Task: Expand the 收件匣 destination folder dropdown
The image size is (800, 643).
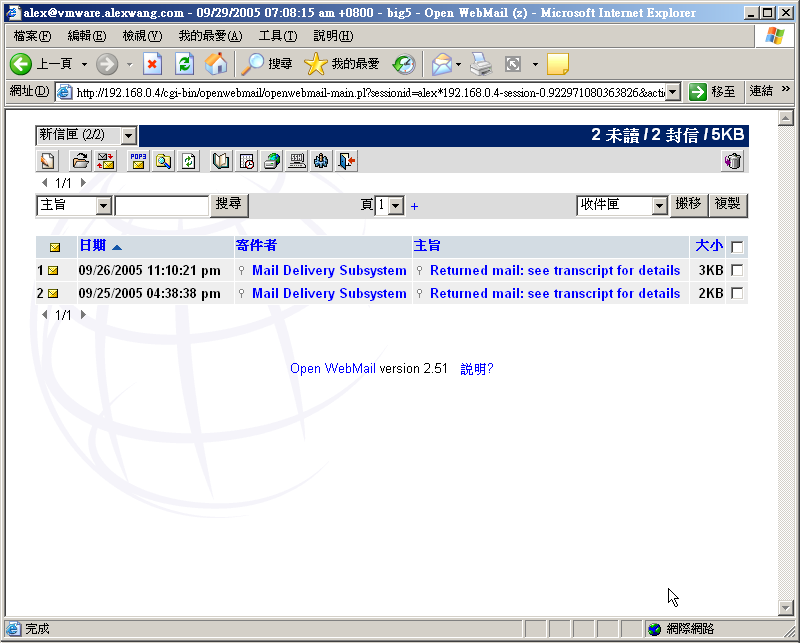Action: pos(659,205)
